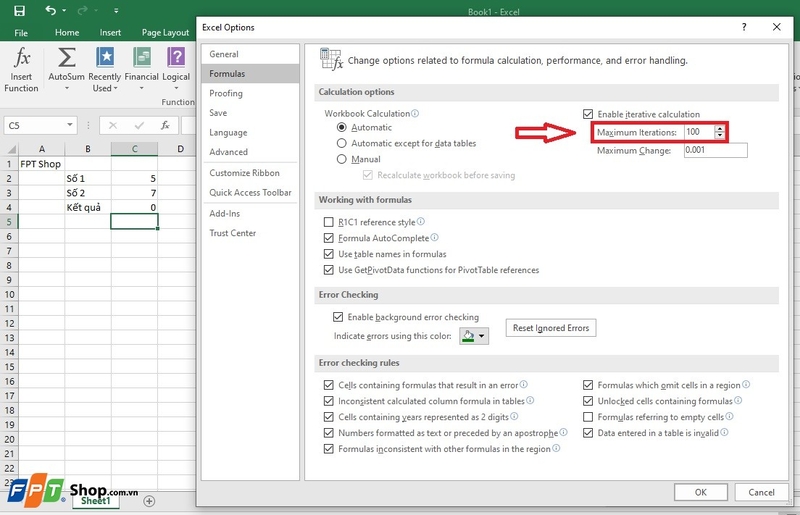Toggle Cells containing years as 2 digits

click(329, 417)
